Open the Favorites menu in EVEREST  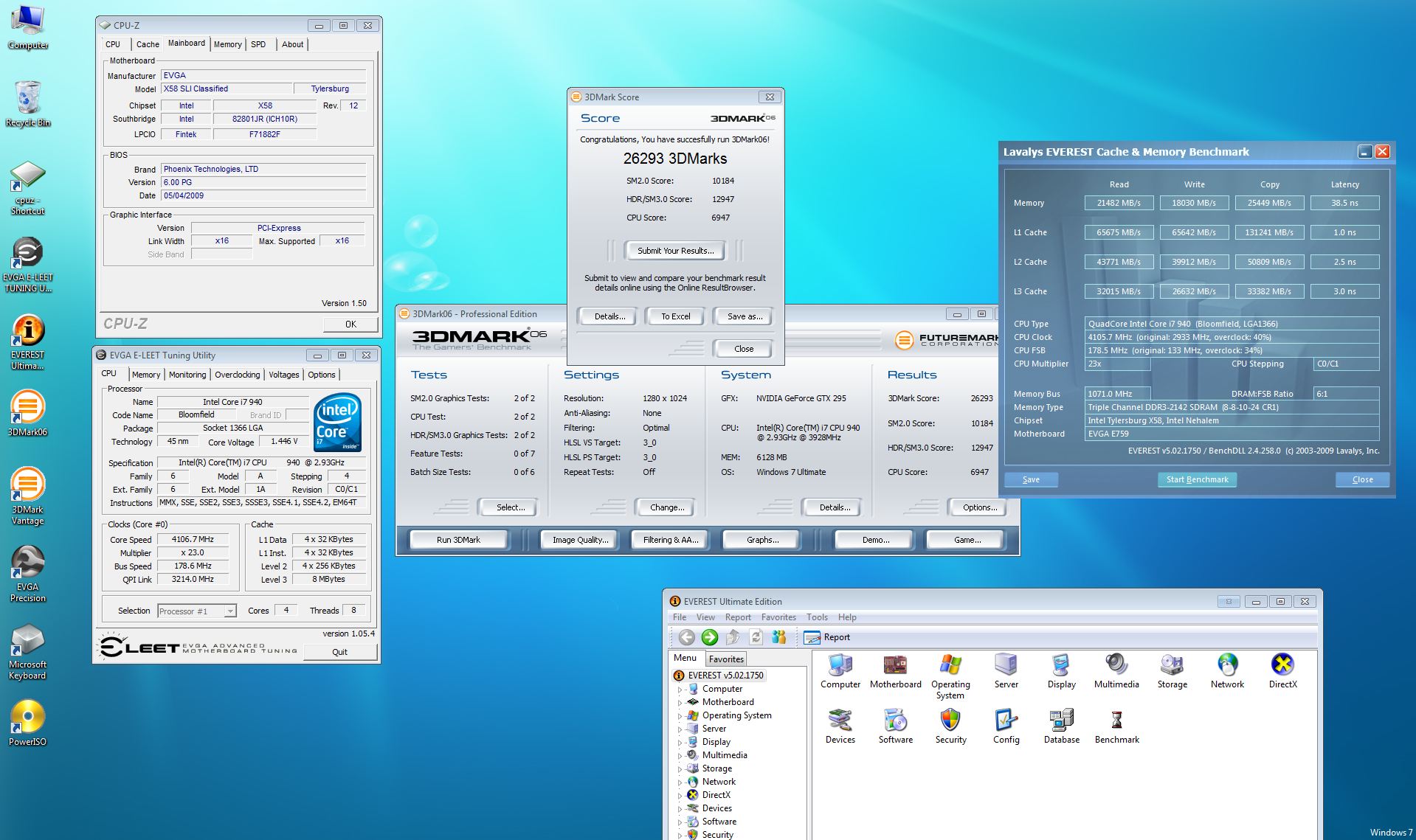pyautogui.click(x=778, y=617)
